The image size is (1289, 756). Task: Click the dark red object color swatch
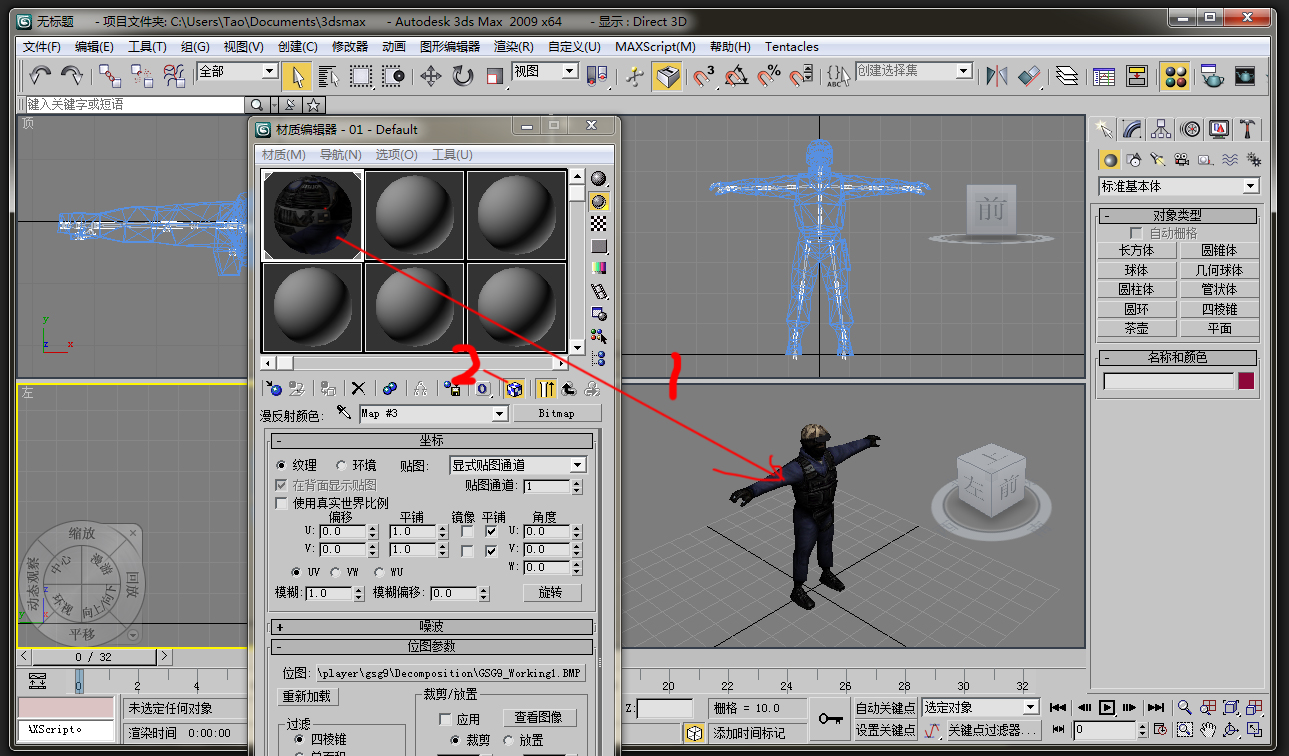click(x=1246, y=381)
